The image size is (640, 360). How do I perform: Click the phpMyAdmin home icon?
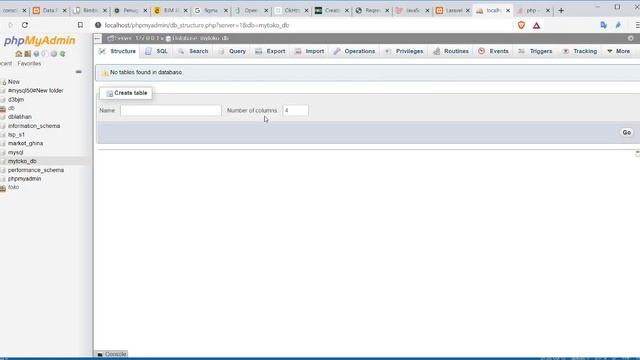click(x=18, y=54)
